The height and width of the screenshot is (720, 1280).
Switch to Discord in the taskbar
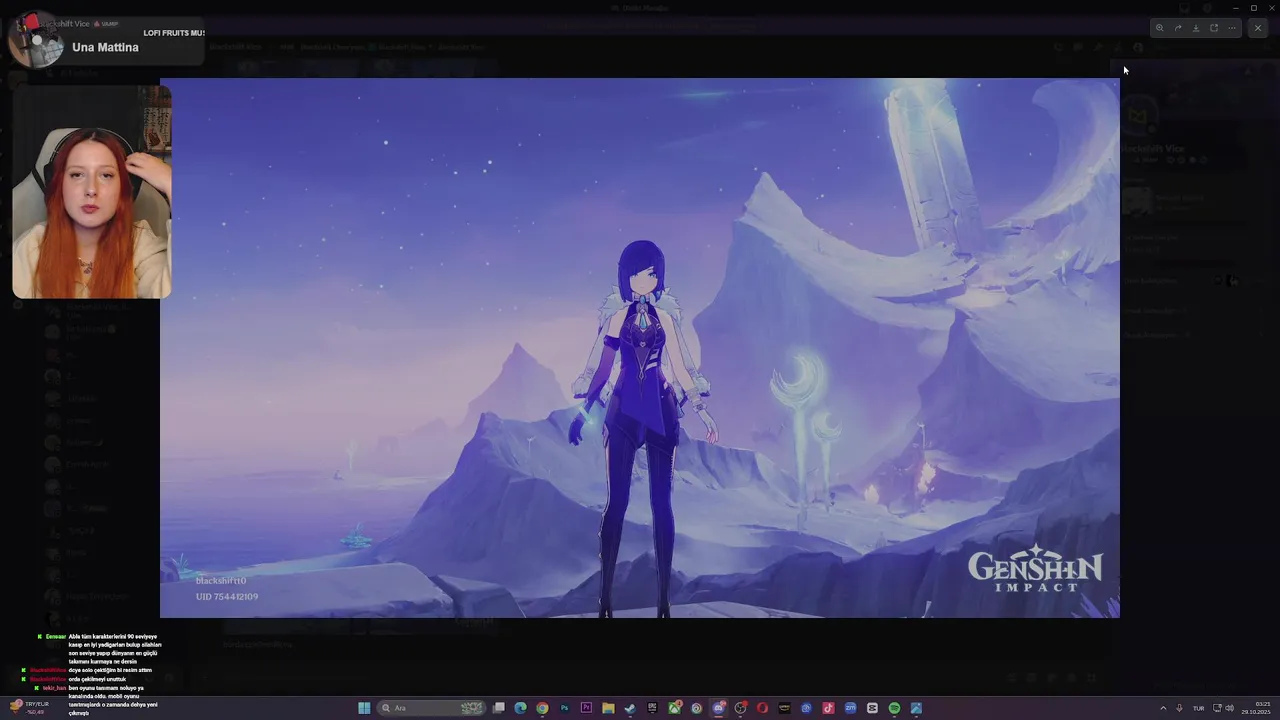718,708
